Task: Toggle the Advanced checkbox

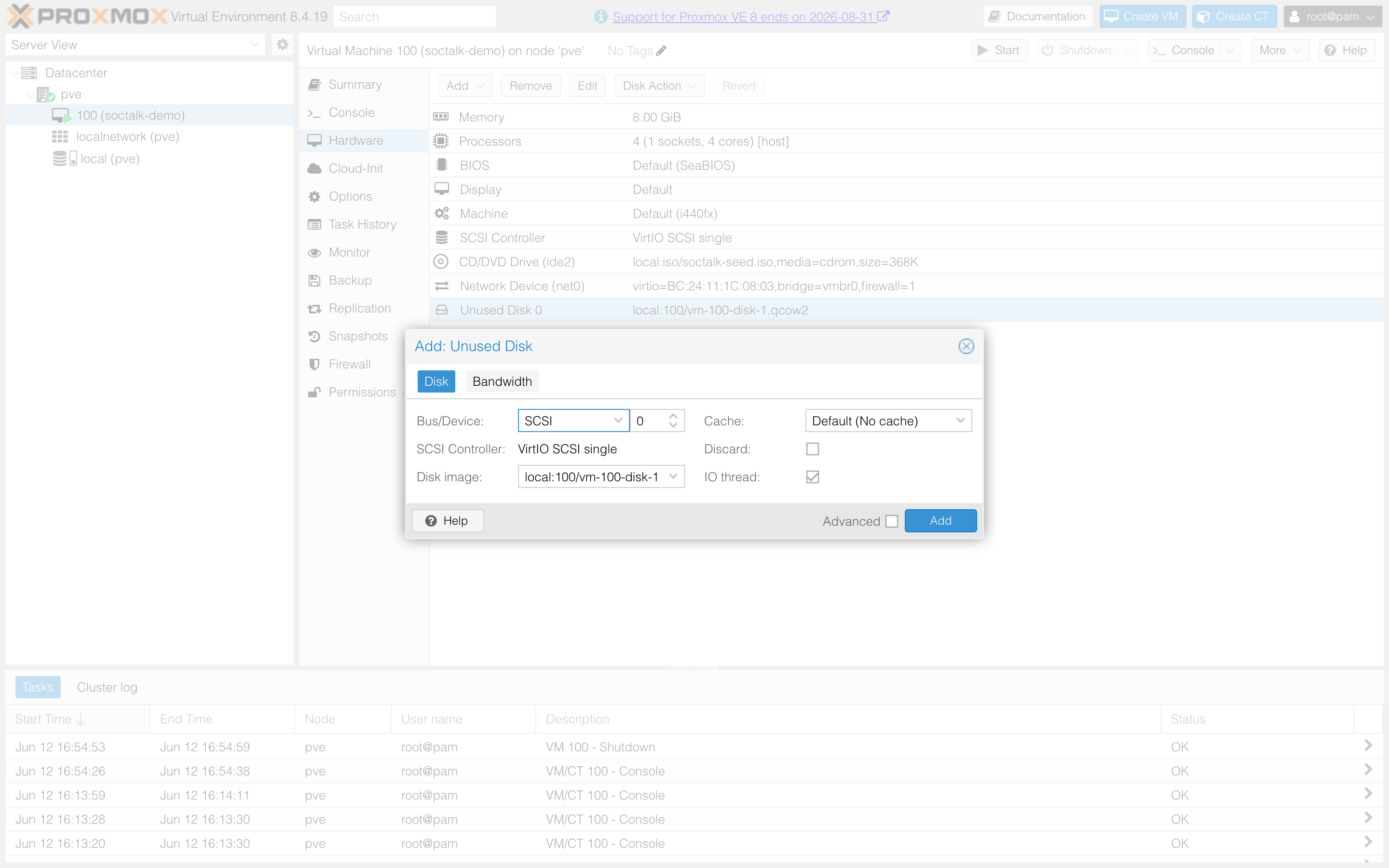Action: [x=891, y=521]
